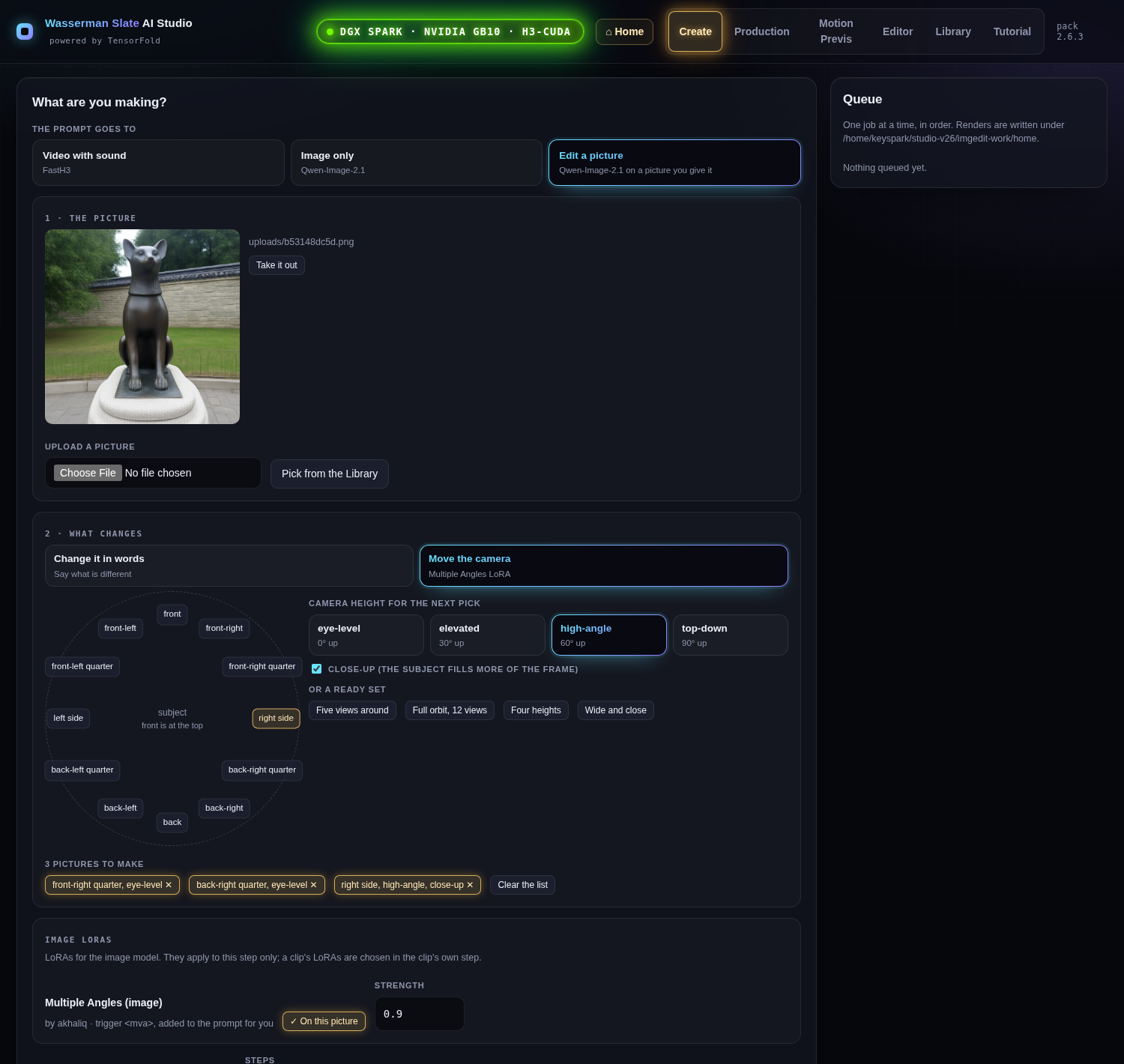Pick the front camera direction

pos(172,614)
